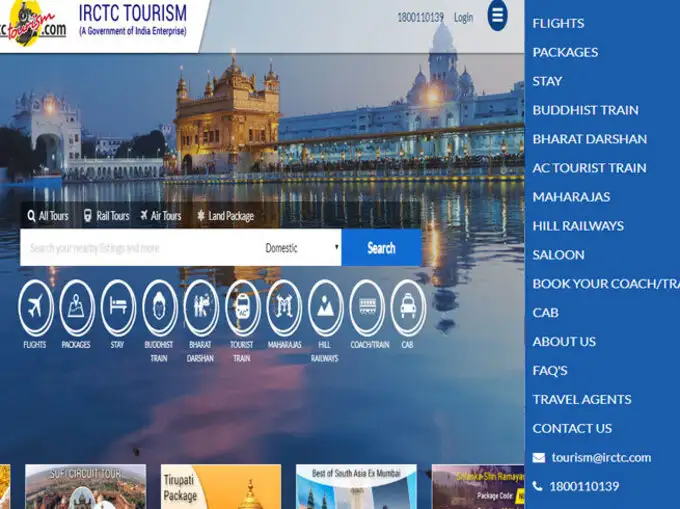Select the Air Tours tab
The width and height of the screenshot is (680, 509).
click(160, 216)
